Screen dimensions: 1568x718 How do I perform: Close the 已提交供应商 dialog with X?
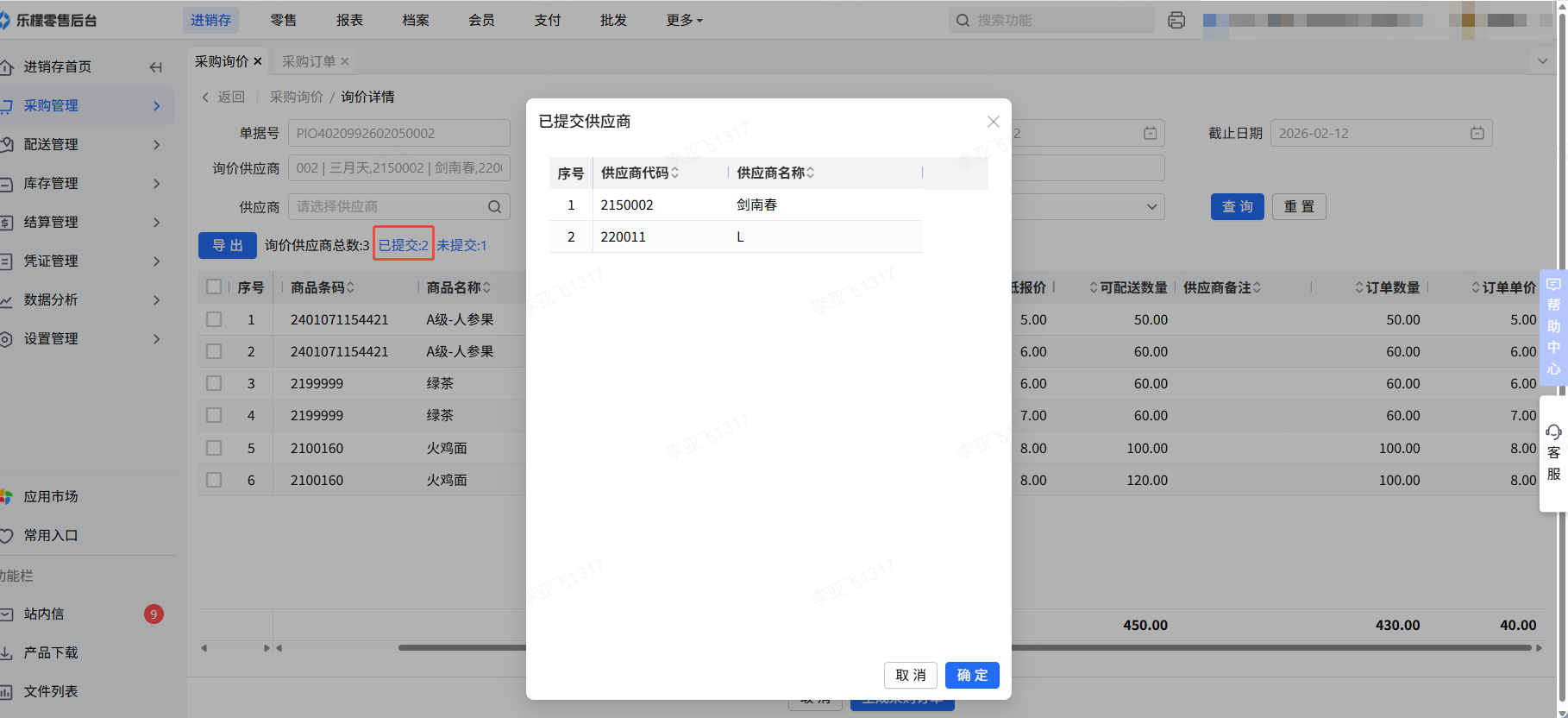pyautogui.click(x=993, y=122)
